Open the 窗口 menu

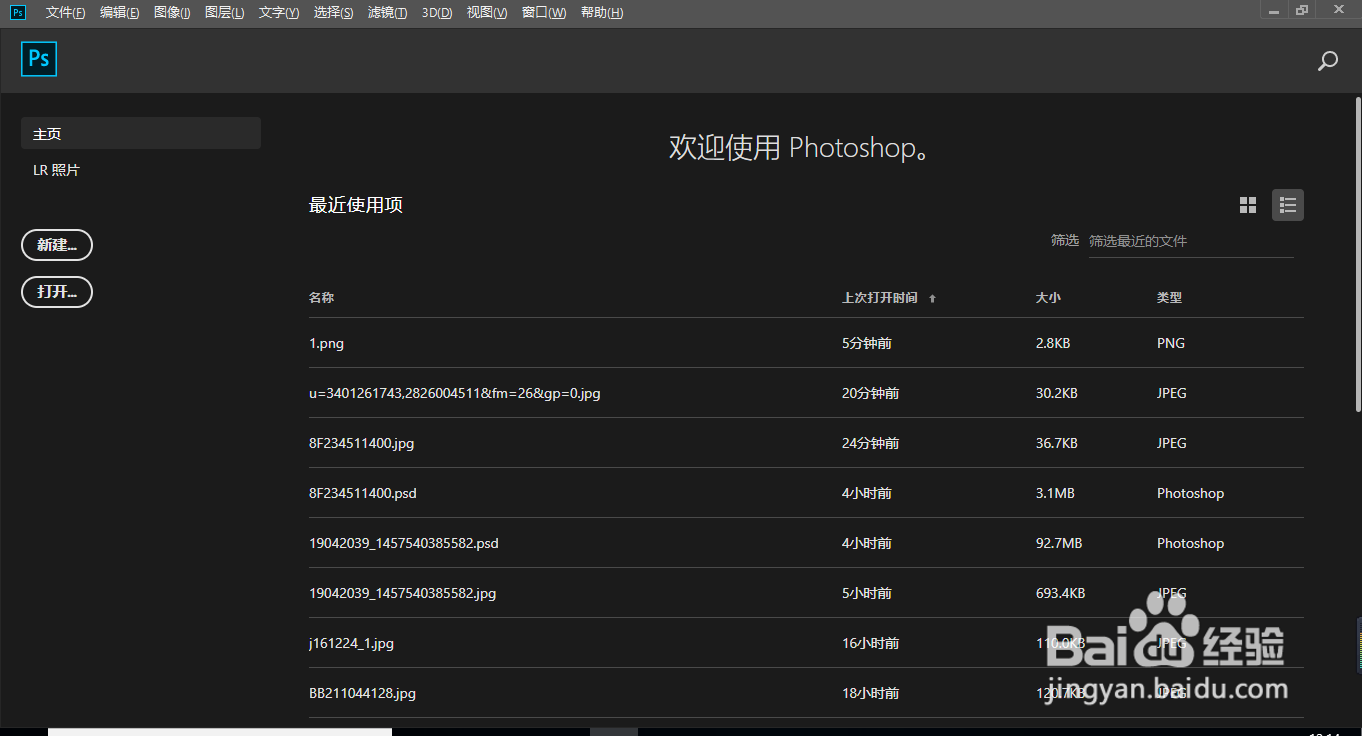tap(543, 12)
